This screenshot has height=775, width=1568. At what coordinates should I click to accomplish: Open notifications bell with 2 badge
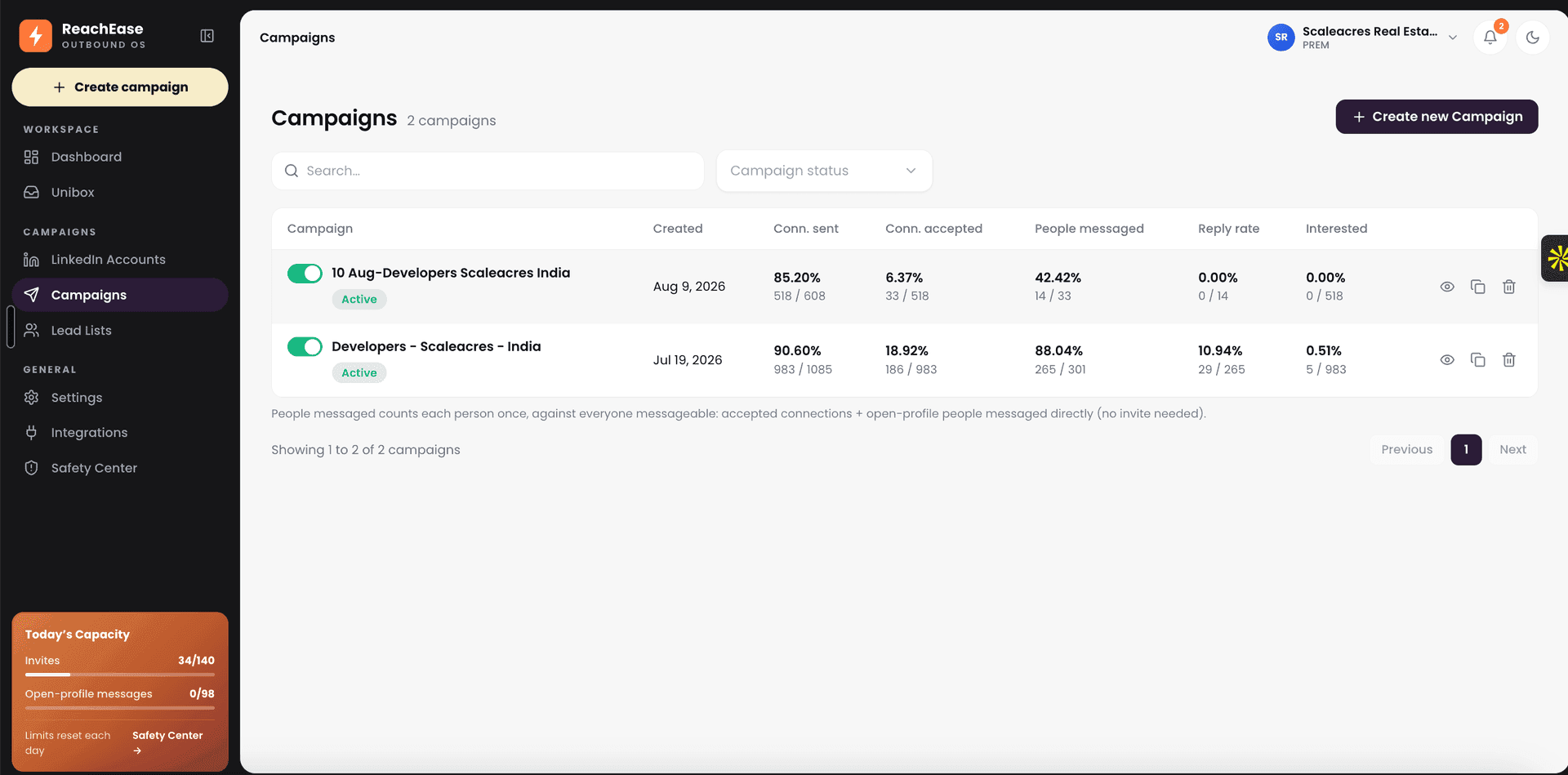point(1490,37)
